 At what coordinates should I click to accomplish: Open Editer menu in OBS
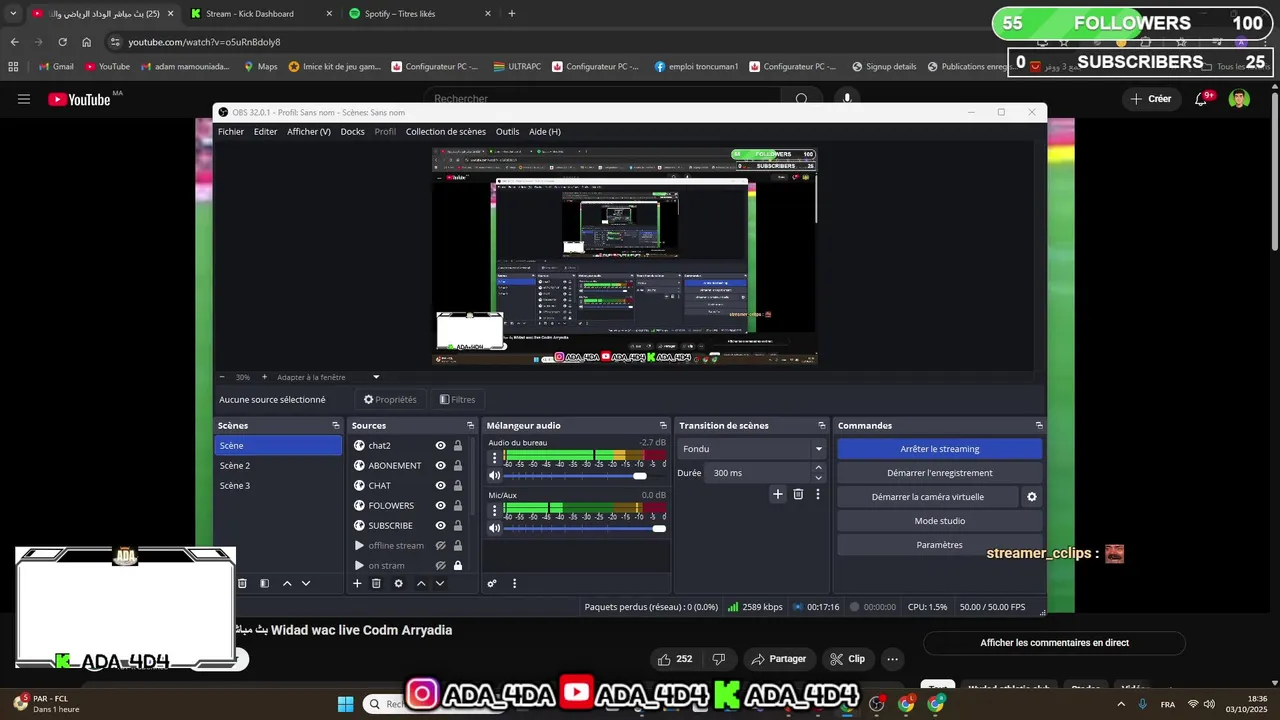(x=265, y=132)
